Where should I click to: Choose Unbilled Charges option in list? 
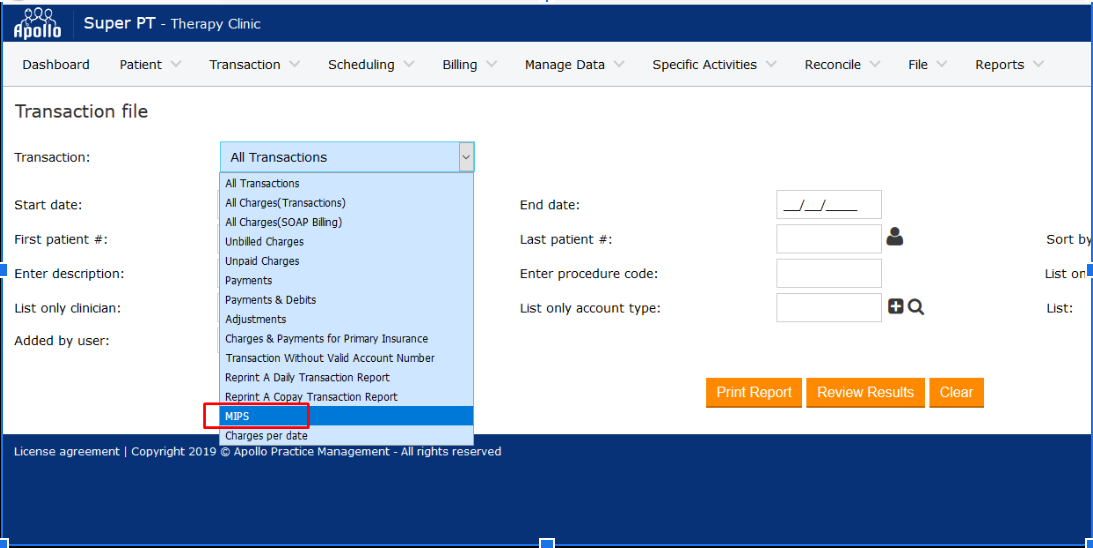click(x=264, y=242)
